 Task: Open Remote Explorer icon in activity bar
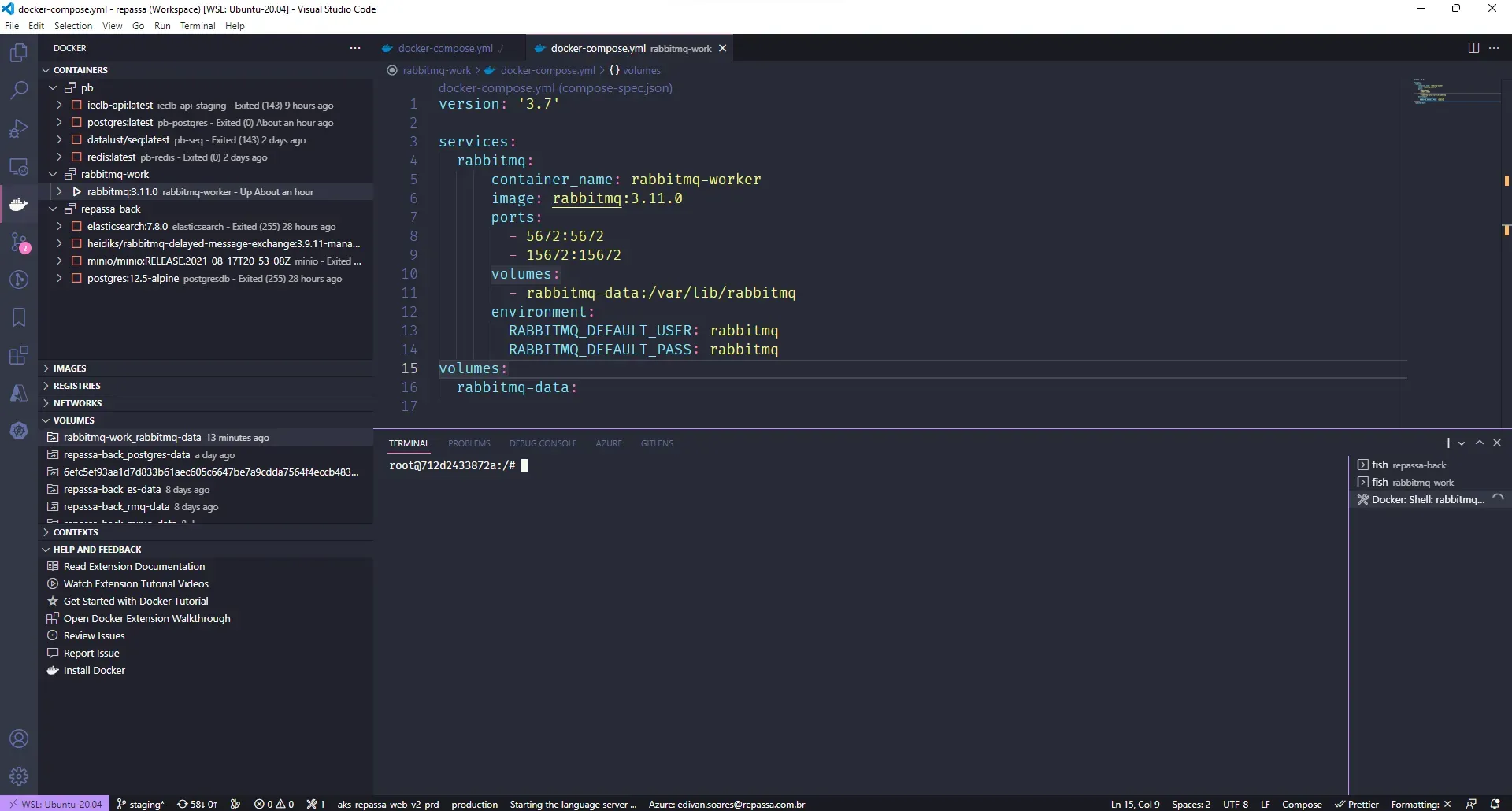(x=19, y=167)
